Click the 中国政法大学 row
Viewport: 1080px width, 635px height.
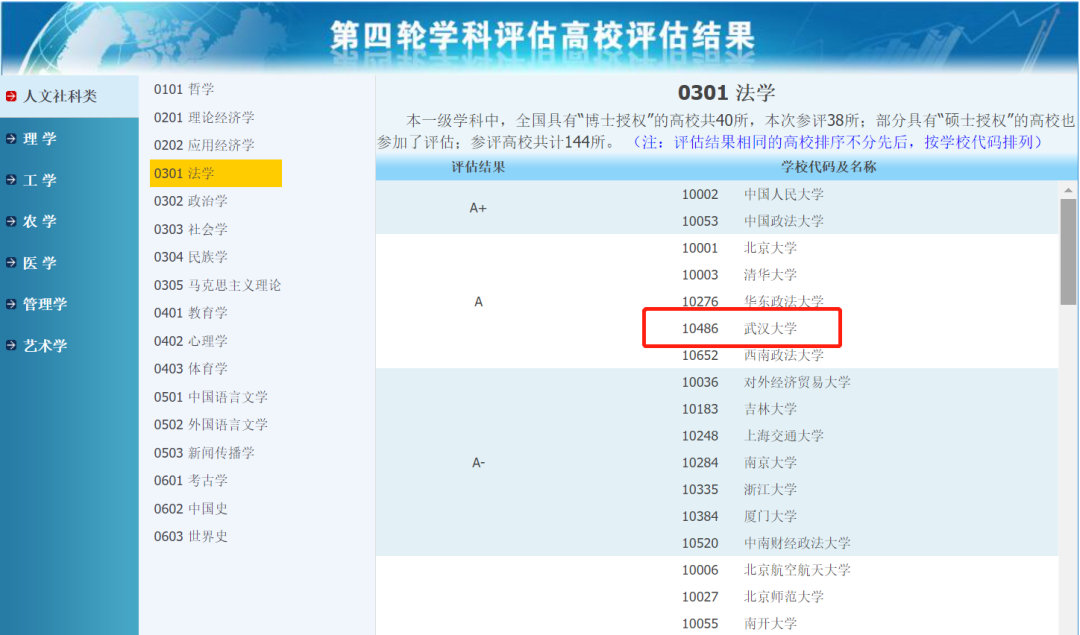(x=753, y=221)
